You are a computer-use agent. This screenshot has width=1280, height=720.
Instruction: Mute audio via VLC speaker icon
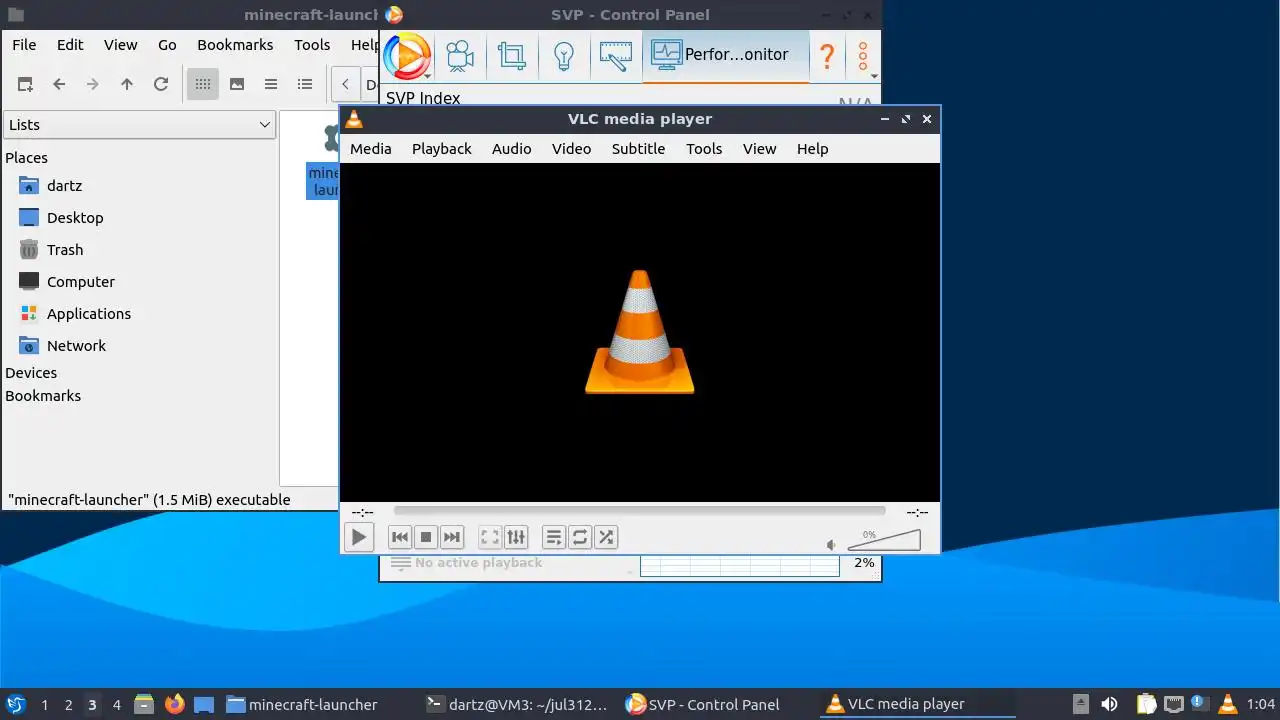click(831, 545)
